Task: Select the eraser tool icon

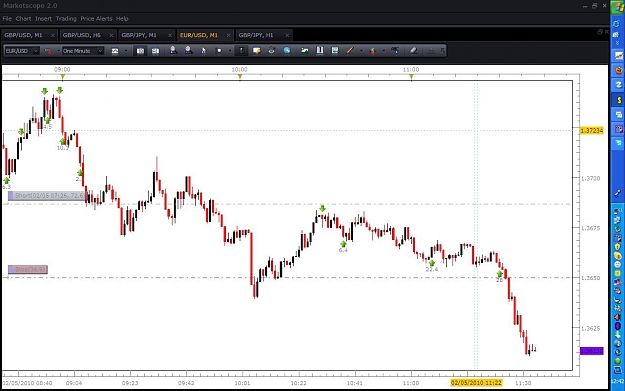Action: (x=413, y=51)
